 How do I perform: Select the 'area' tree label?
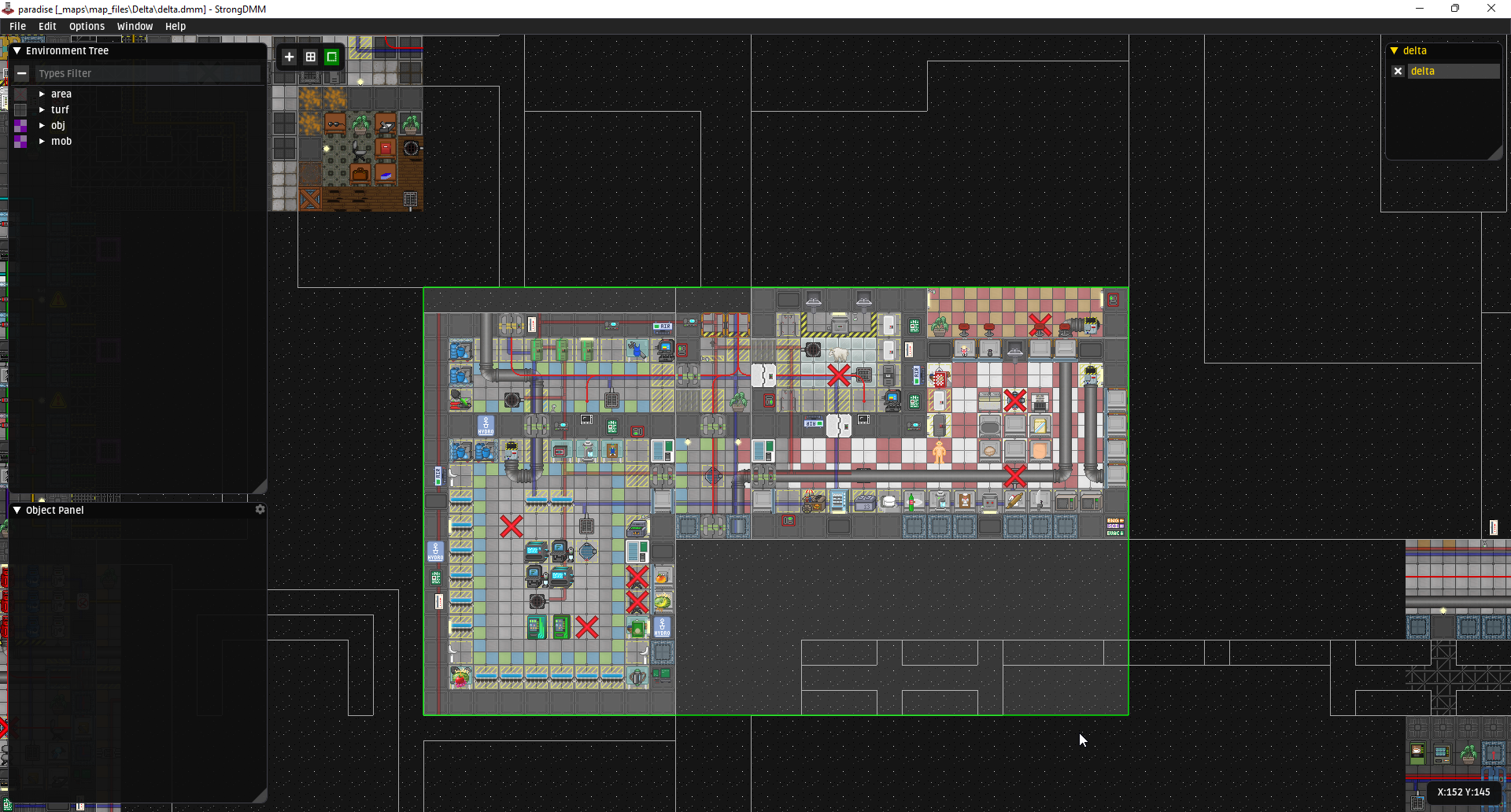pyautogui.click(x=61, y=94)
